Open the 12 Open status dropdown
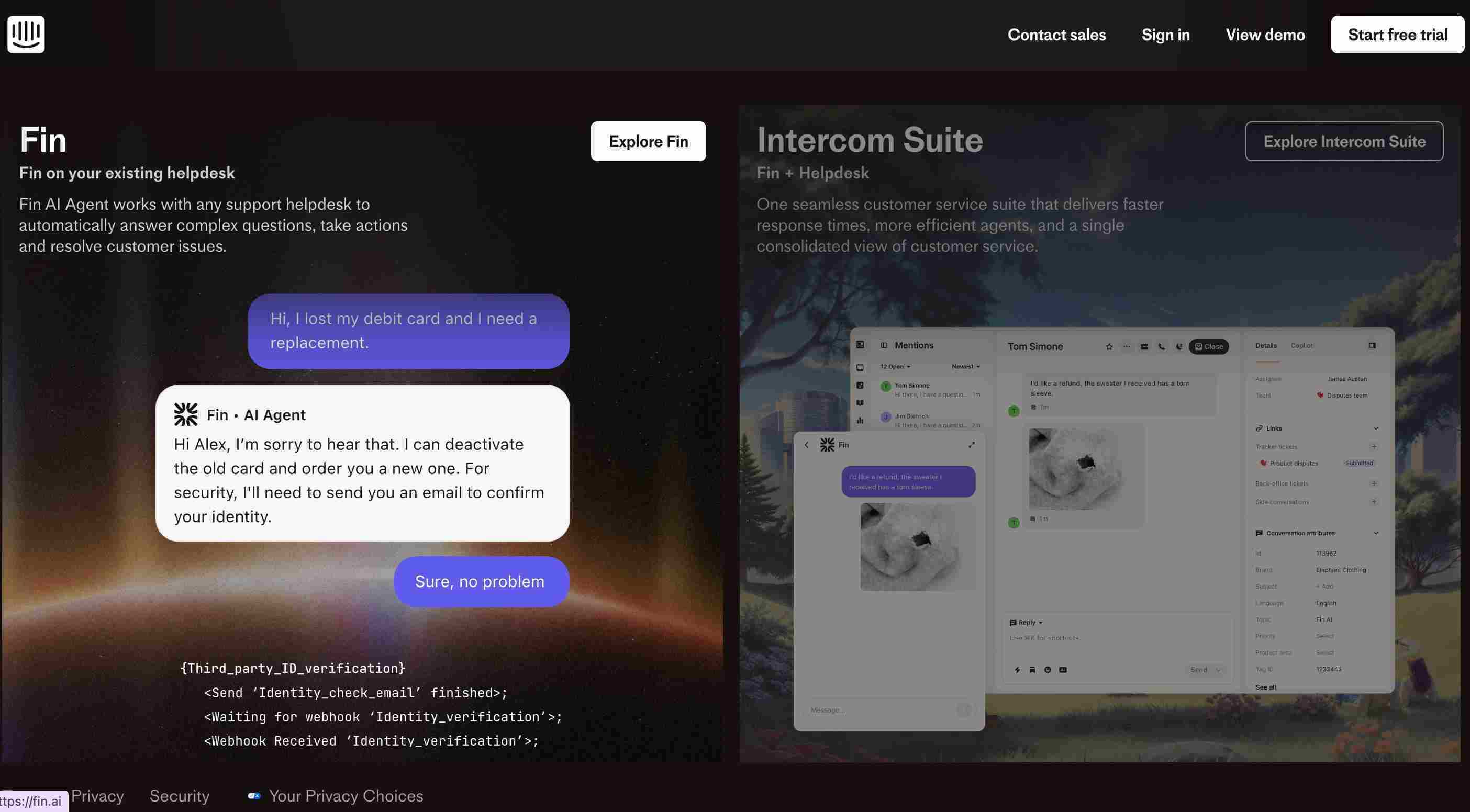Screen dimensions: 1470x812 click(x=895, y=367)
